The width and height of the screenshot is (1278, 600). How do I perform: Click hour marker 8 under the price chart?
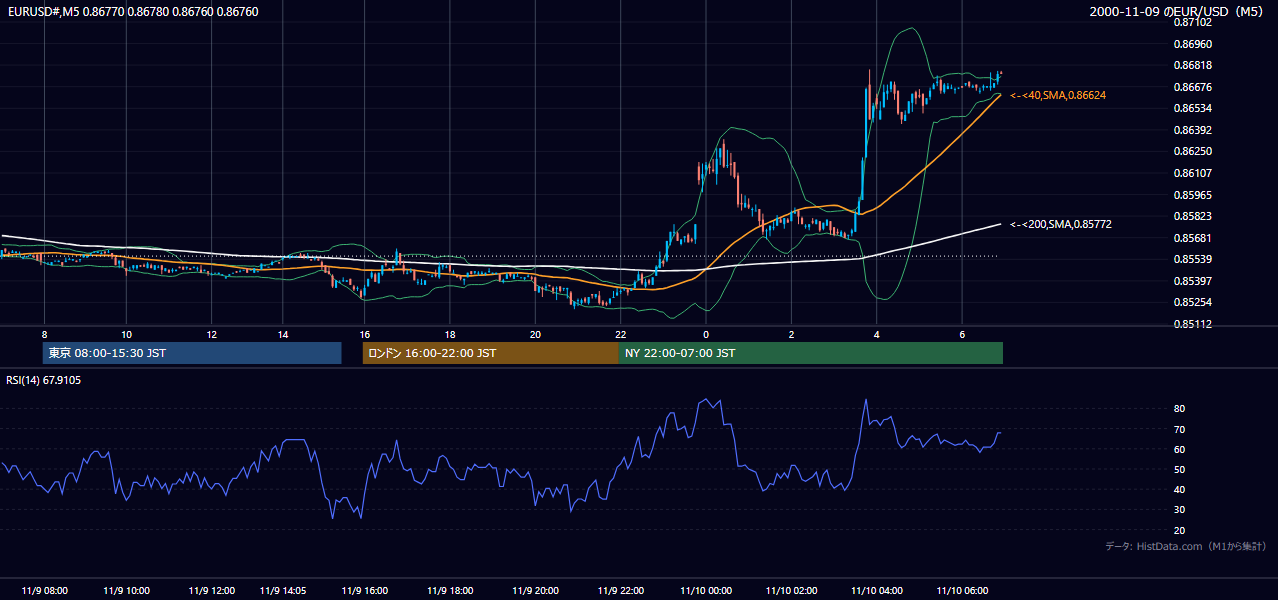point(44,334)
